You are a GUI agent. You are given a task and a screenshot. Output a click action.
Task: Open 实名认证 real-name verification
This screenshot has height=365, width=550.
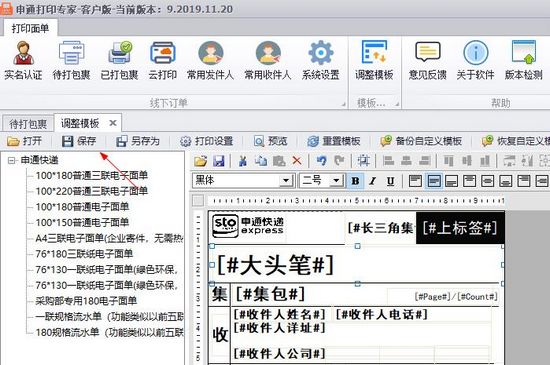23,60
